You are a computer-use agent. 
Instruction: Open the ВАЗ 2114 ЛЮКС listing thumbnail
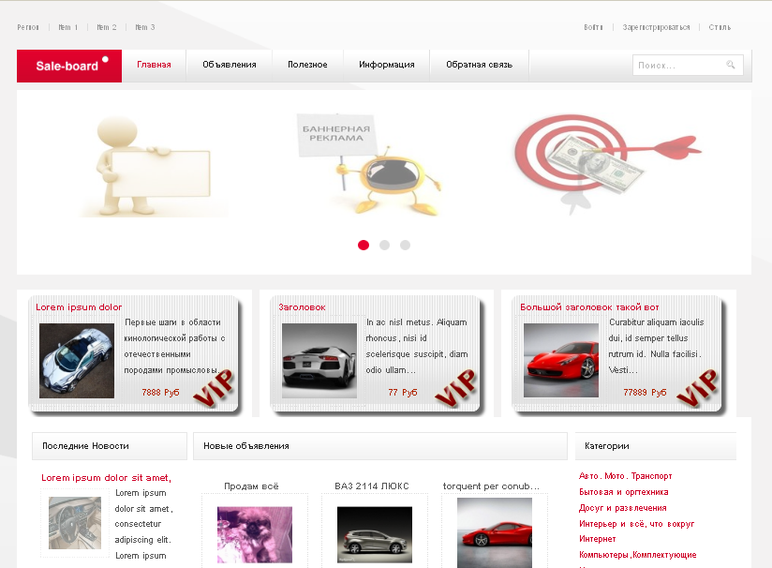click(x=375, y=535)
